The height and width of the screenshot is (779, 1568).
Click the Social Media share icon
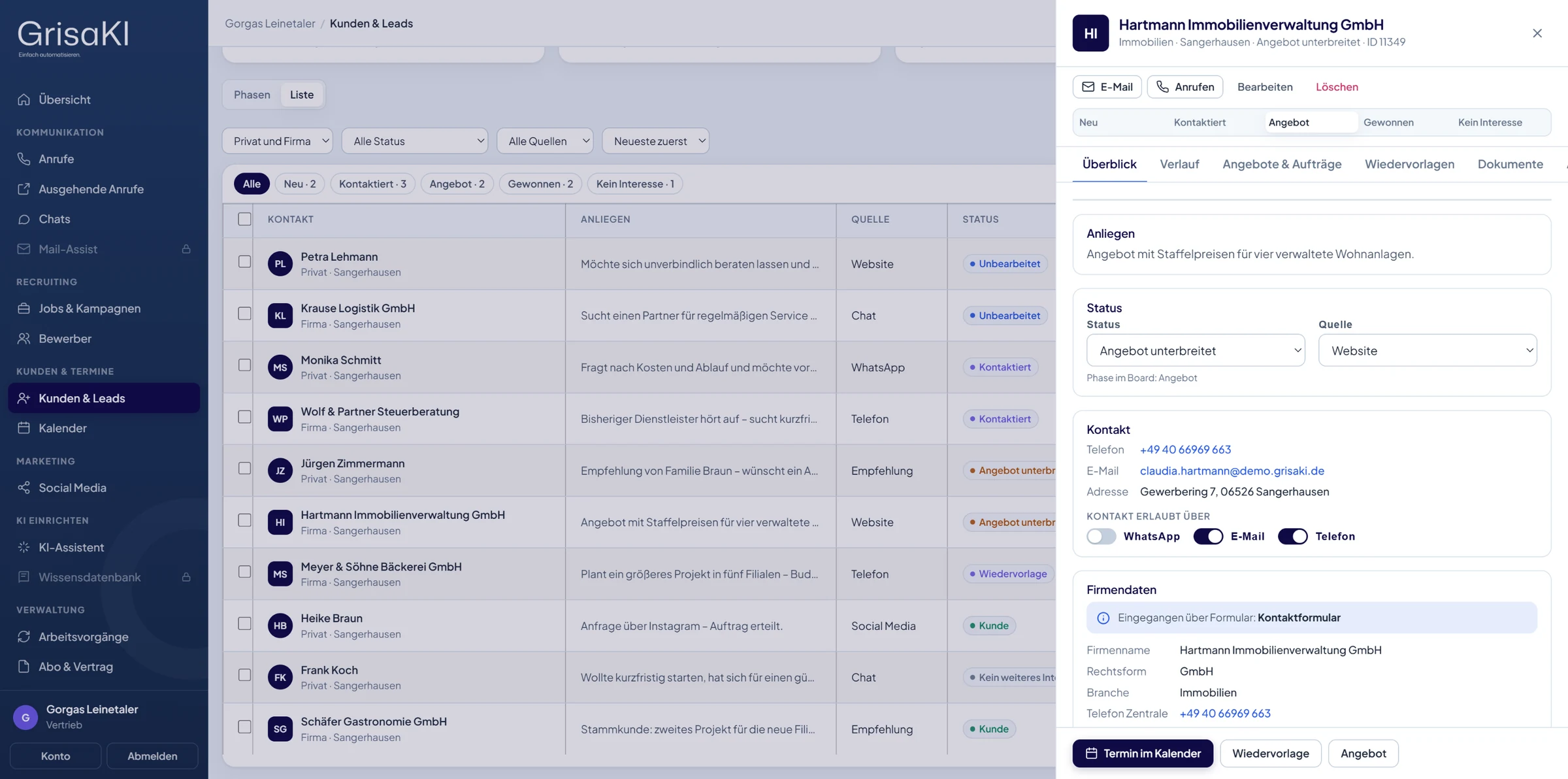tap(24, 488)
